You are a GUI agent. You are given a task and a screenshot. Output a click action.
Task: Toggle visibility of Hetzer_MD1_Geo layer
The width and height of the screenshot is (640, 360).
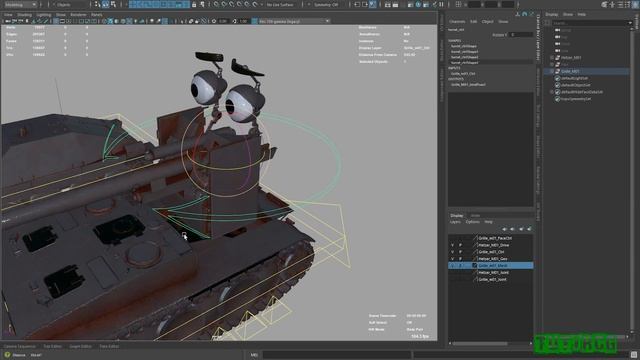click(452, 259)
